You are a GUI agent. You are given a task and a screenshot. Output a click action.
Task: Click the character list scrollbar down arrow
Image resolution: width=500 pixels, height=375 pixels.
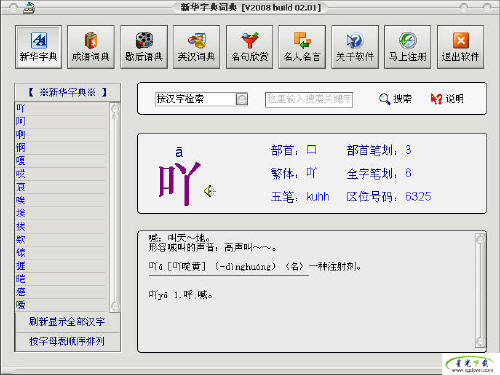click(115, 306)
